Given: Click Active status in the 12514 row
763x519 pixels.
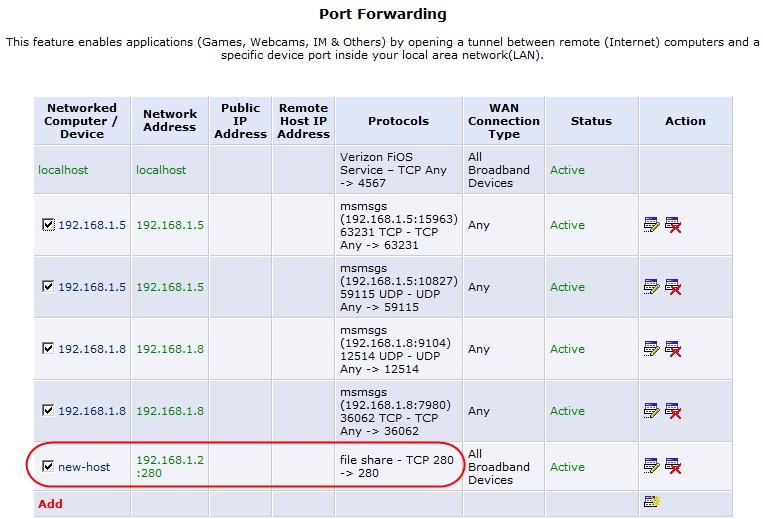Looking at the screenshot, I should click(x=567, y=349).
